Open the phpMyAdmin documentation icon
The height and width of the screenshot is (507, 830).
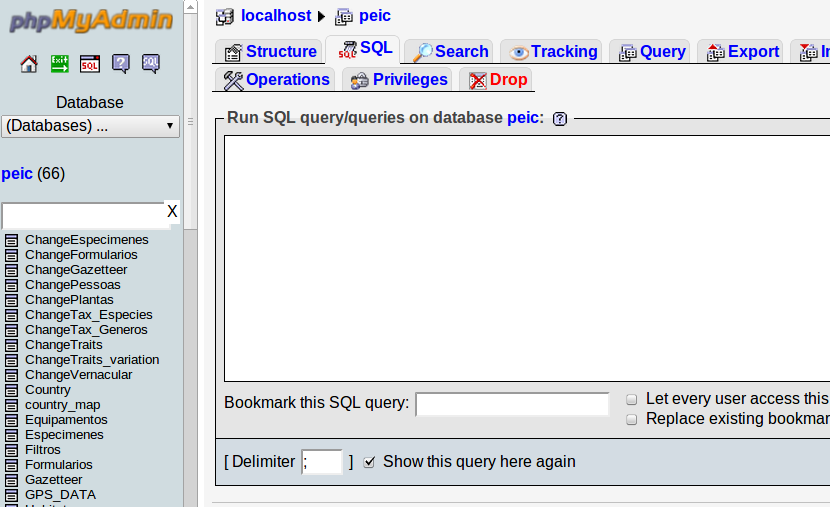(x=121, y=64)
